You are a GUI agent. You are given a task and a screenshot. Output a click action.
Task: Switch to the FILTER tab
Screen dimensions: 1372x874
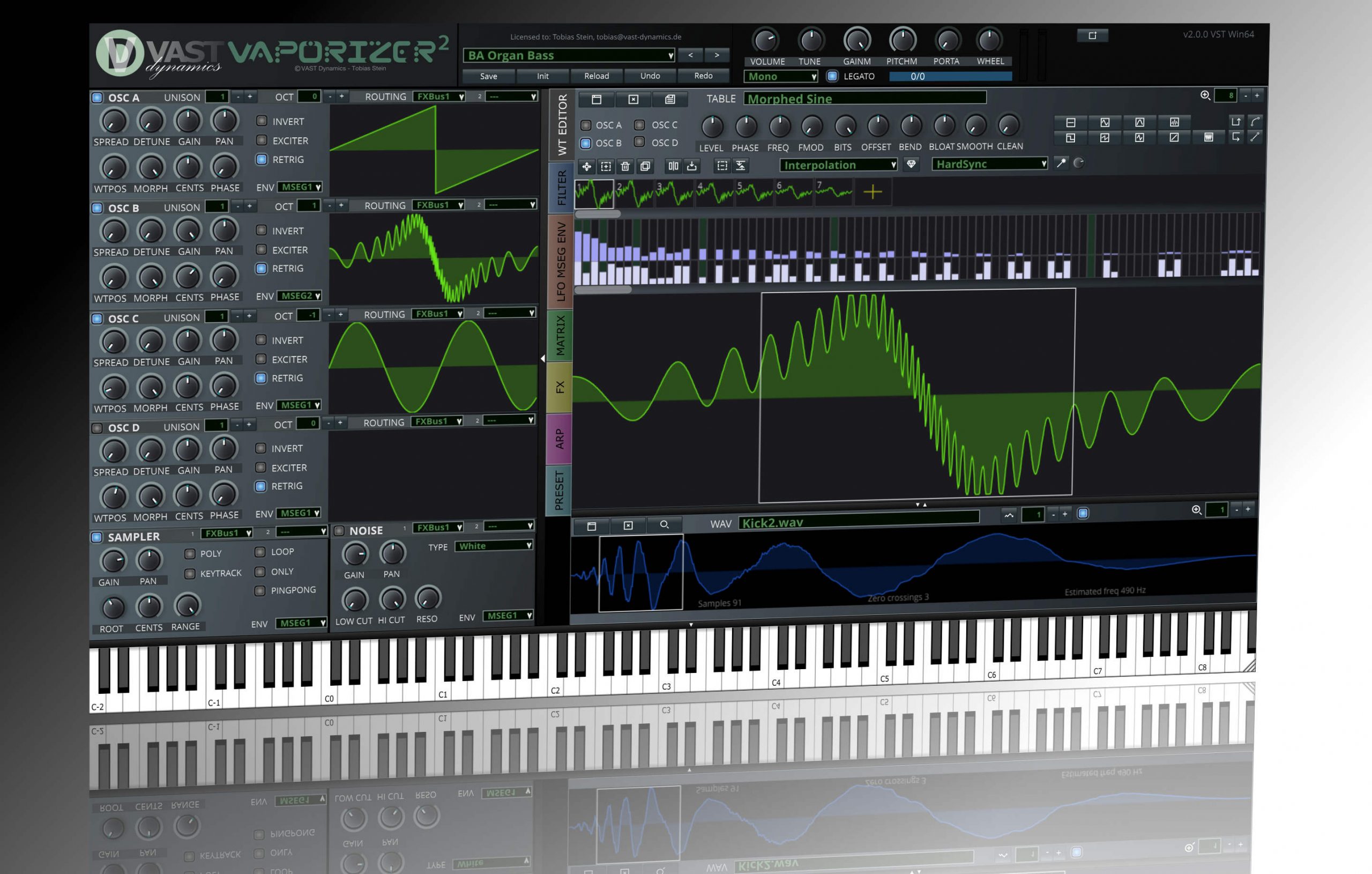[561, 188]
